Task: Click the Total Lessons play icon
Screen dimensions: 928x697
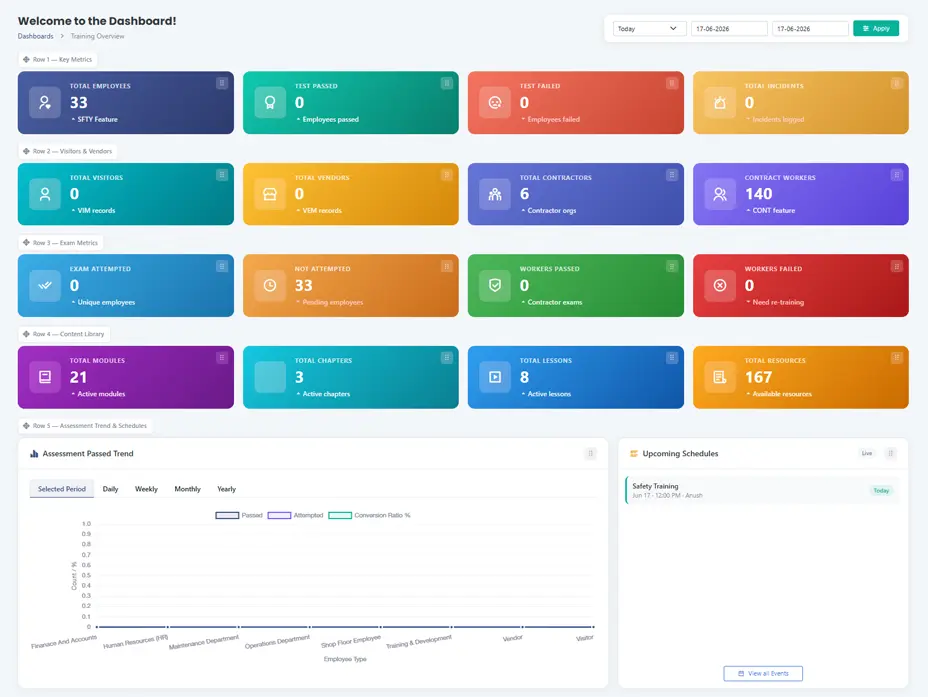Action: [495, 377]
